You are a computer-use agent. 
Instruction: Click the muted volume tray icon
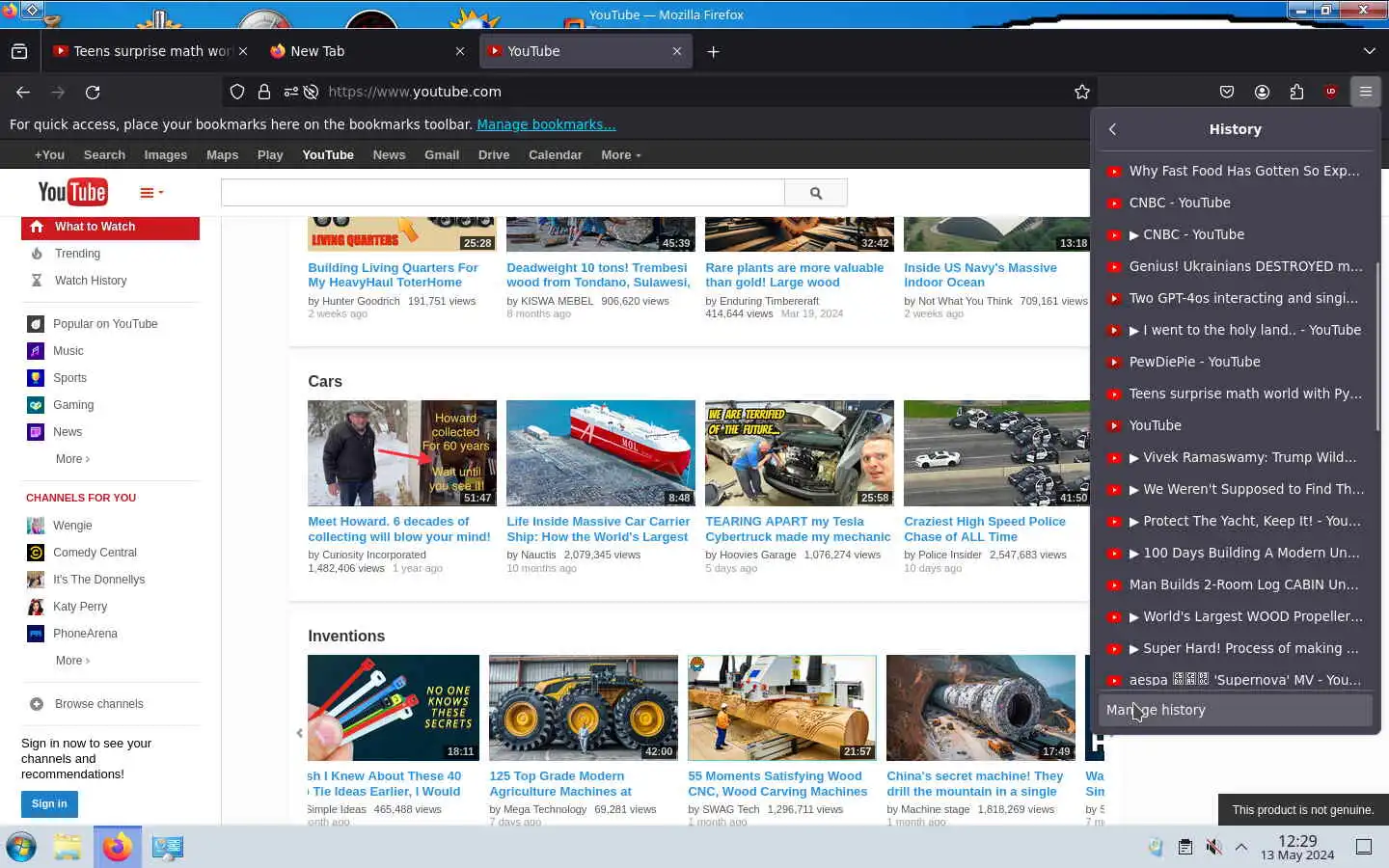coord(1213,847)
